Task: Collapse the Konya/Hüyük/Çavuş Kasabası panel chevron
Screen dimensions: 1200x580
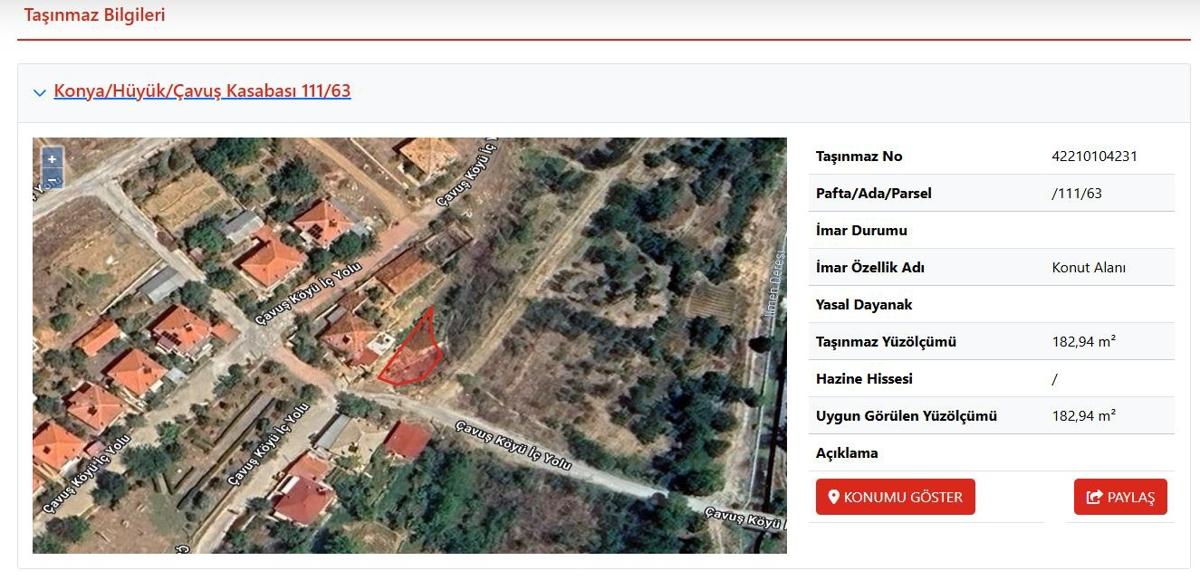Action: [39, 93]
